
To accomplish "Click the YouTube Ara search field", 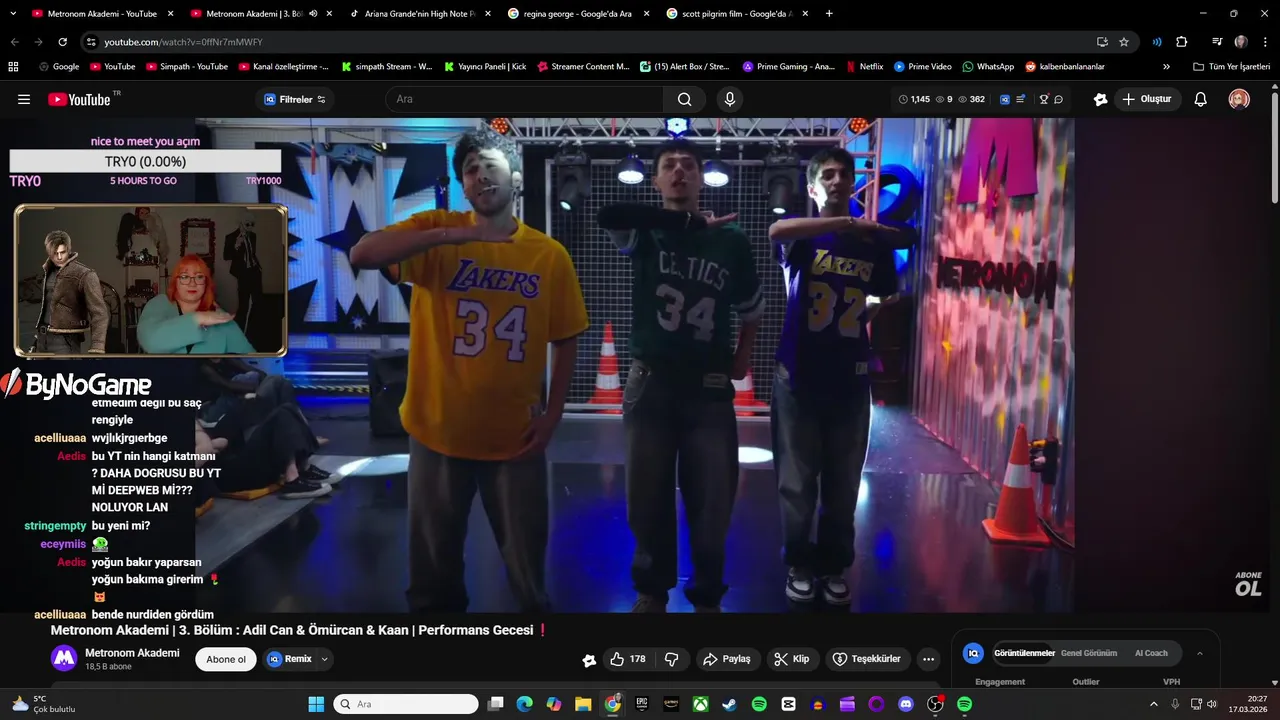I will click(x=524, y=99).
